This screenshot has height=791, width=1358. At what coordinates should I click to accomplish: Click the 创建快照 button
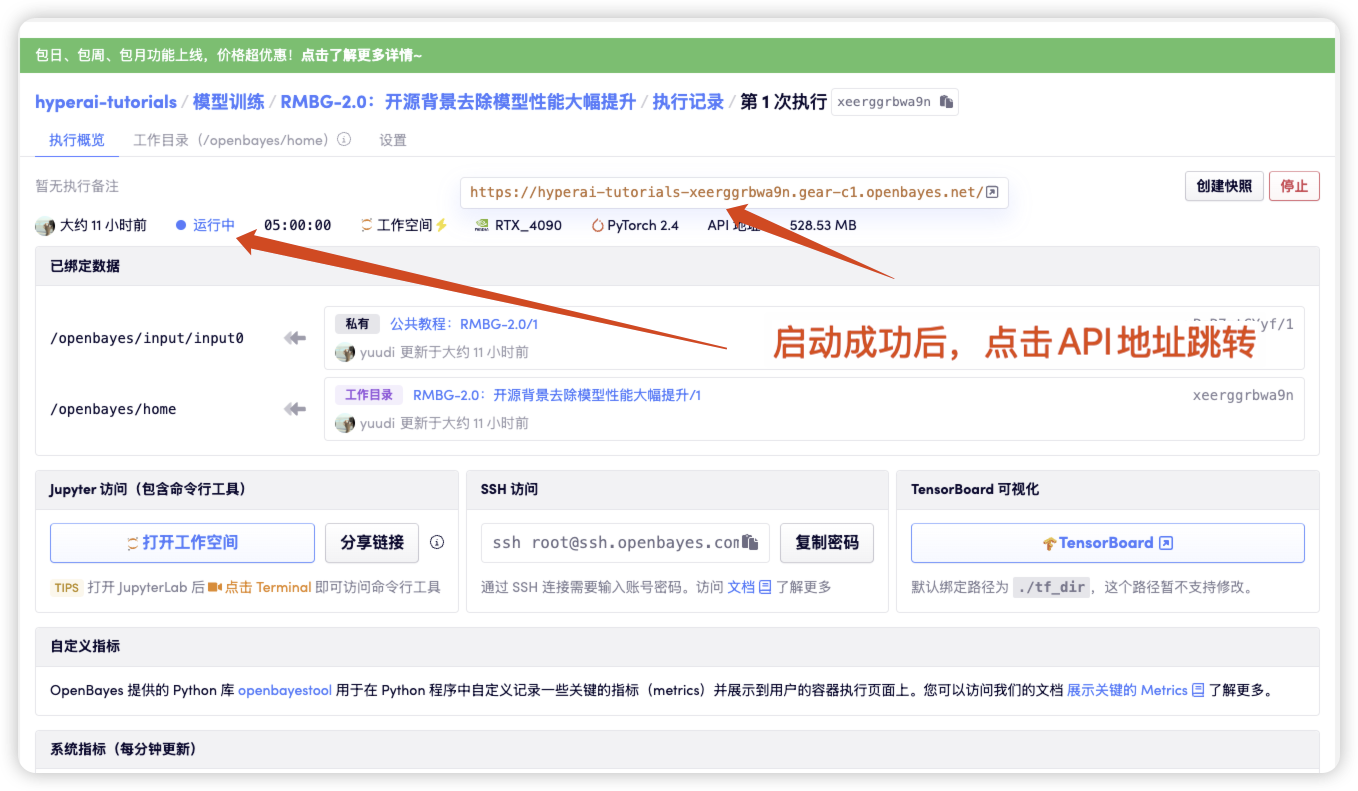pos(1224,186)
